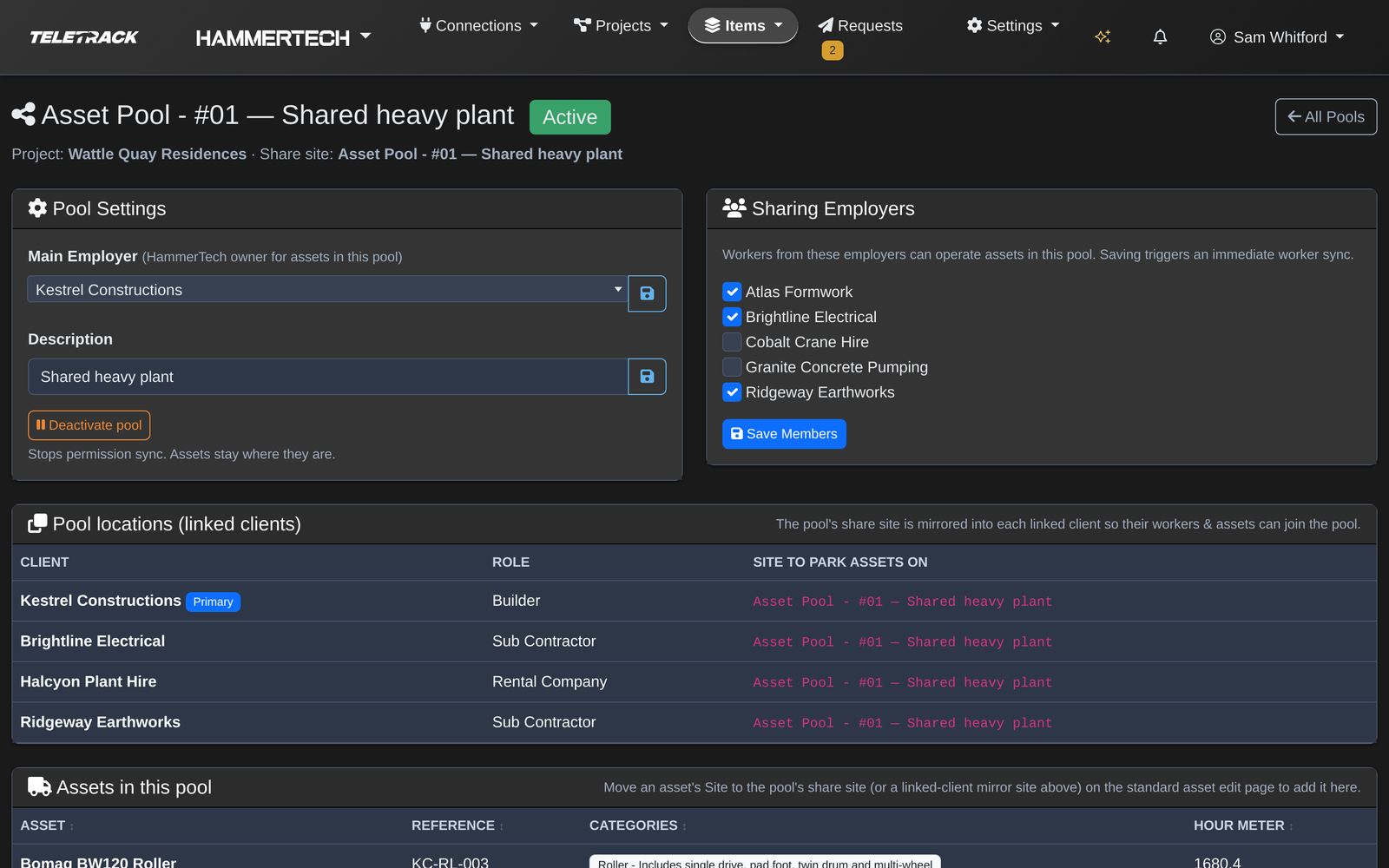
Task: Click the pool share icon beside title
Action: coord(23,115)
